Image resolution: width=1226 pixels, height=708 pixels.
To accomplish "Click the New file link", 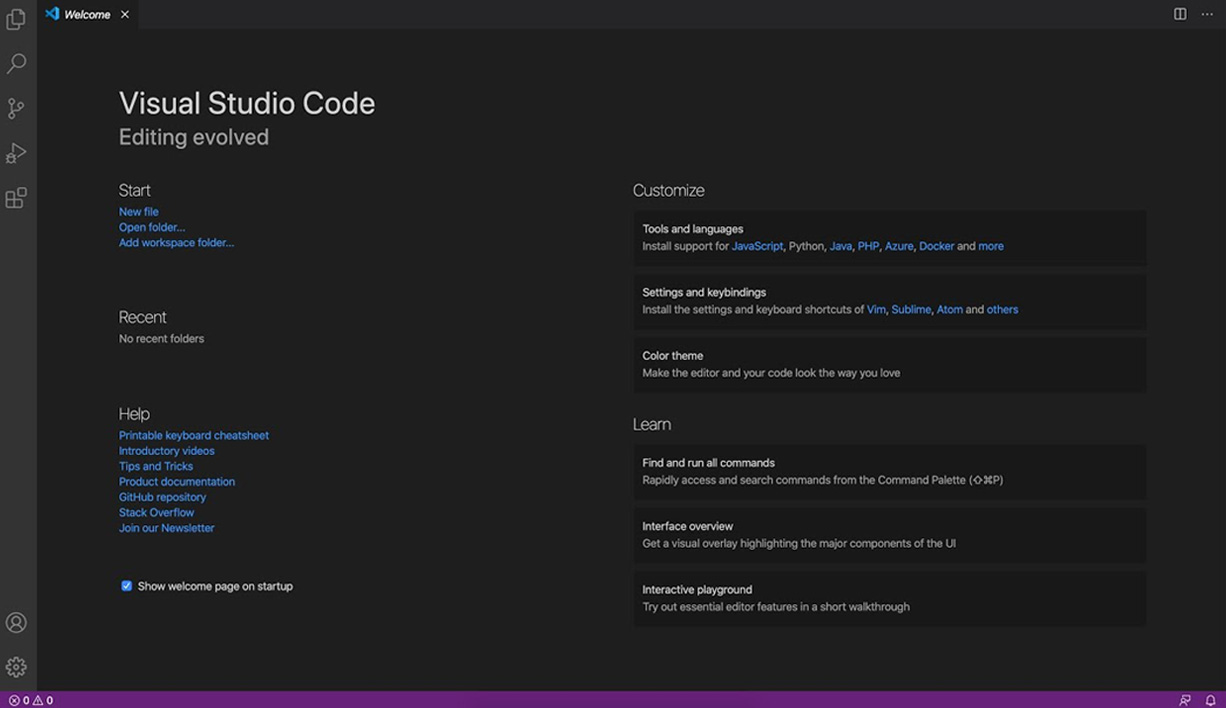I will click(x=139, y=212).
